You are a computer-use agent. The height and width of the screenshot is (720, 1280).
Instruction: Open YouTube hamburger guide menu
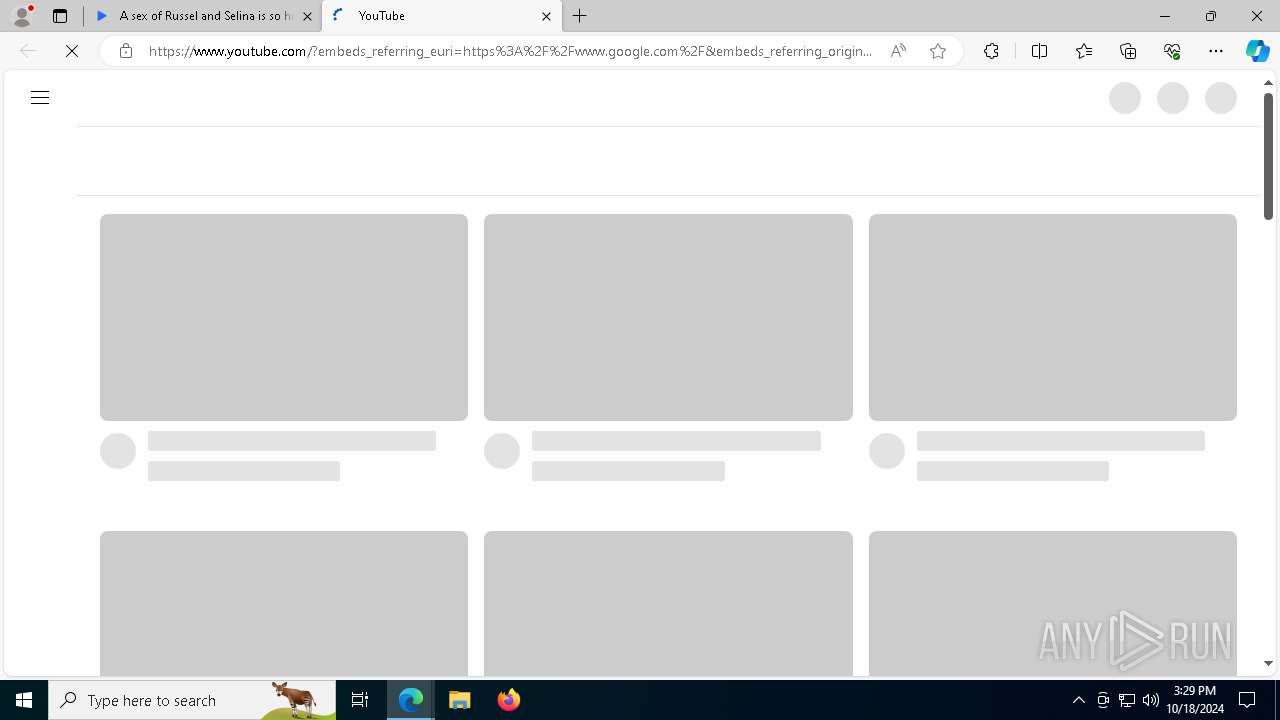(x=40, y=98)
